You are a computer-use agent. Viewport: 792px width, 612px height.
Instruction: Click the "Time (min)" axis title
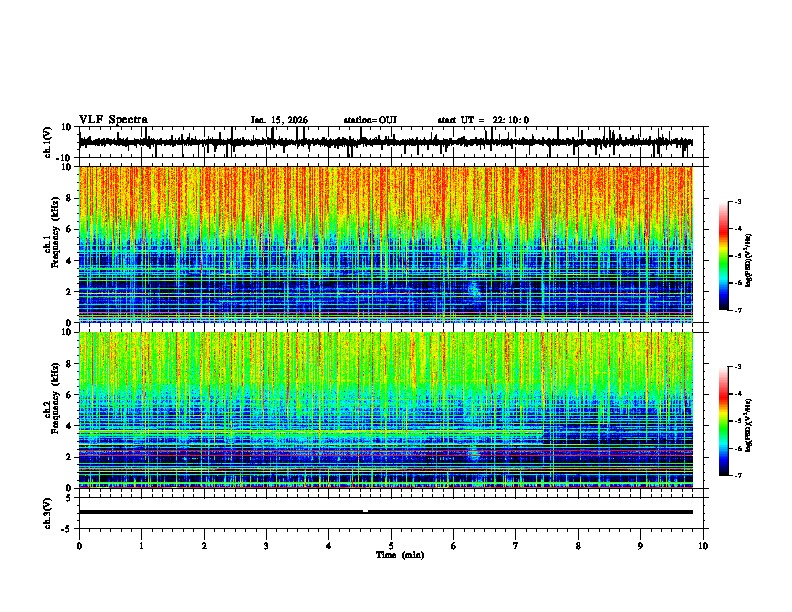(x=400, y=555)
